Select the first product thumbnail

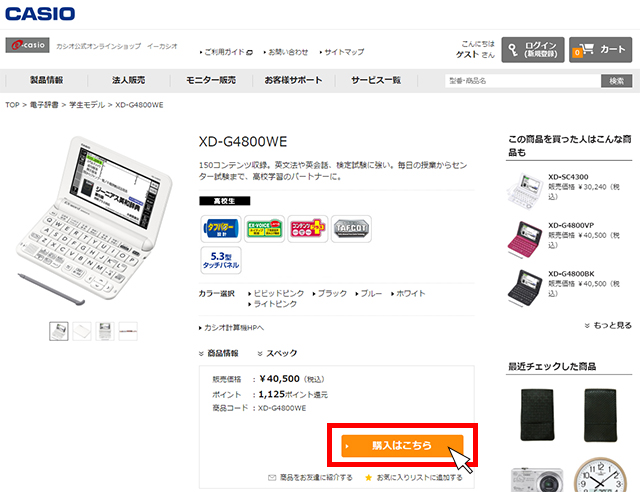pos(59,331)
